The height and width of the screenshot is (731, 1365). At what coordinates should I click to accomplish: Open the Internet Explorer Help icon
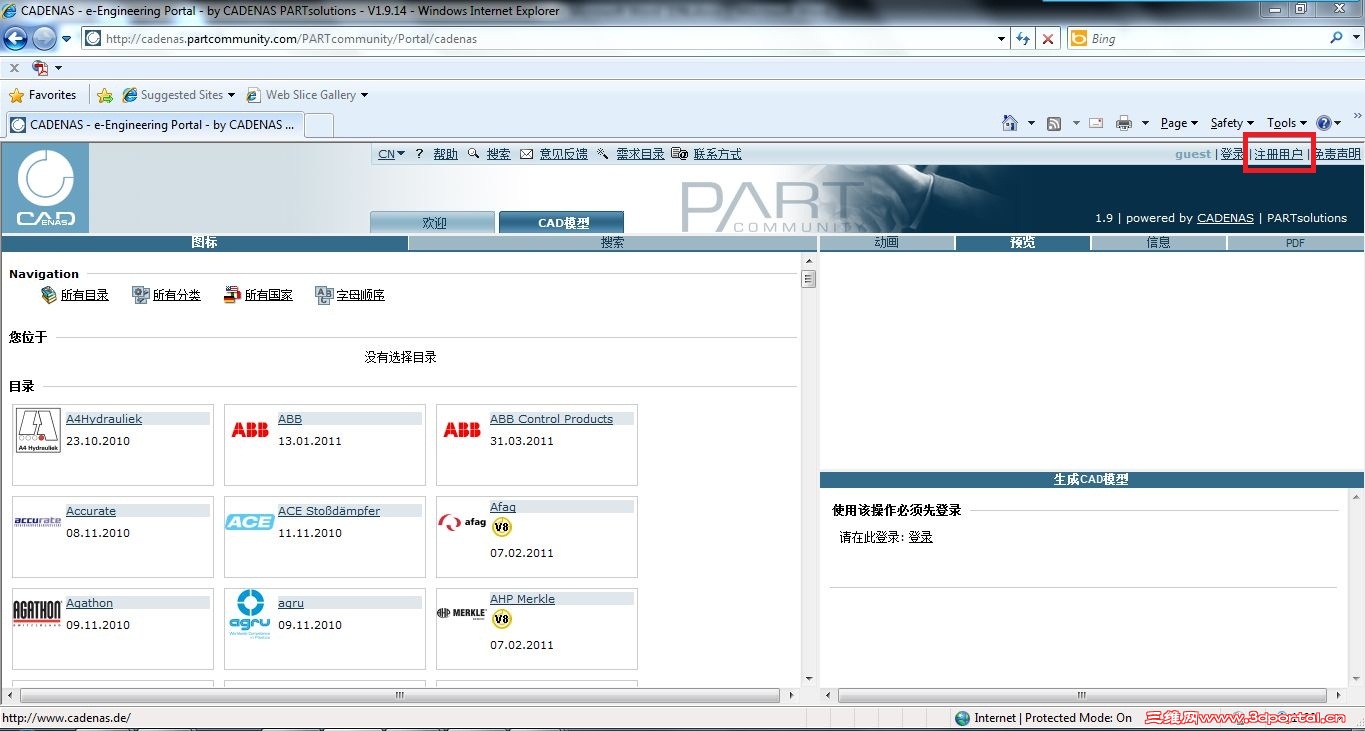(x=1324, y=123)
